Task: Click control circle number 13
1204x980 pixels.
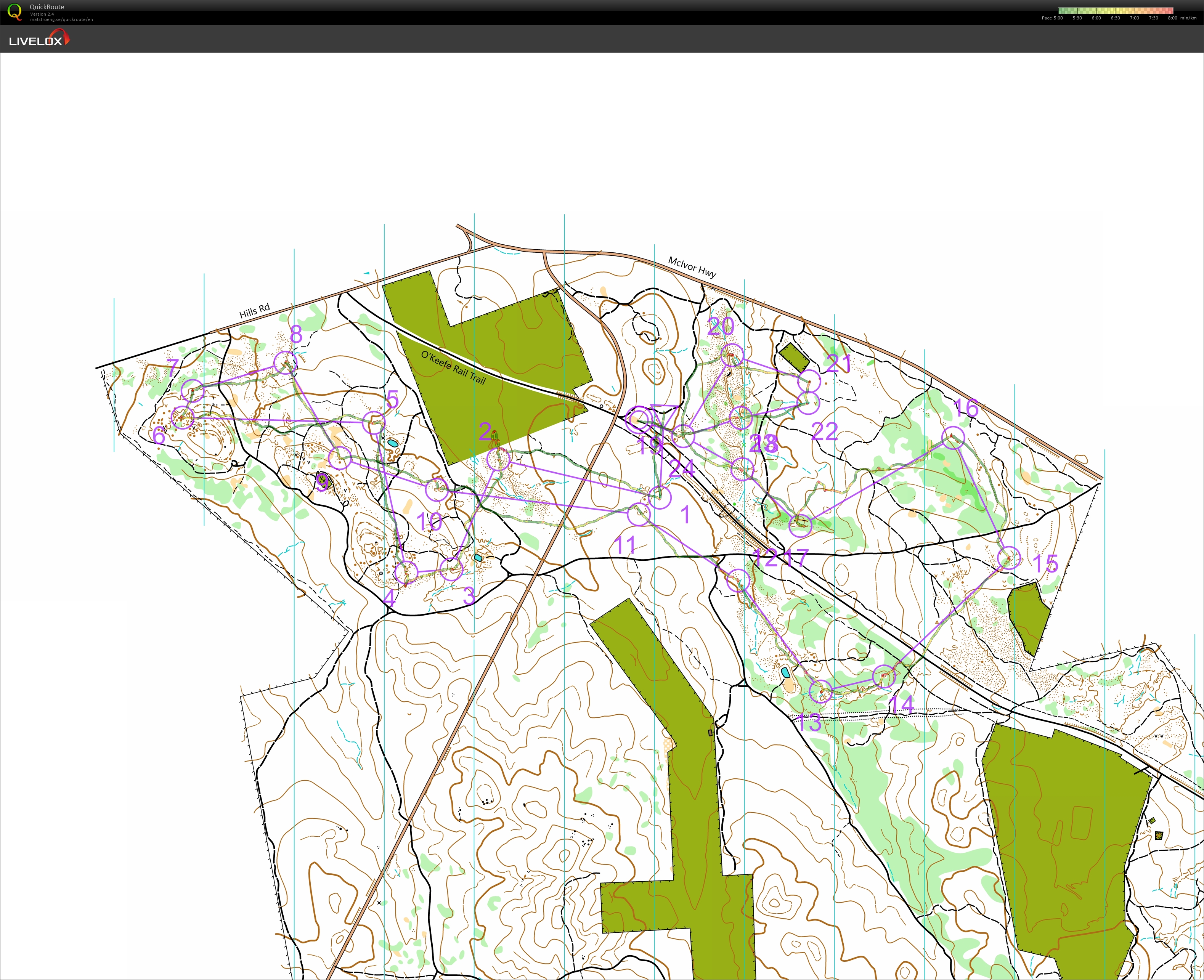Action: pyautogui.click(x=820, y=691)
